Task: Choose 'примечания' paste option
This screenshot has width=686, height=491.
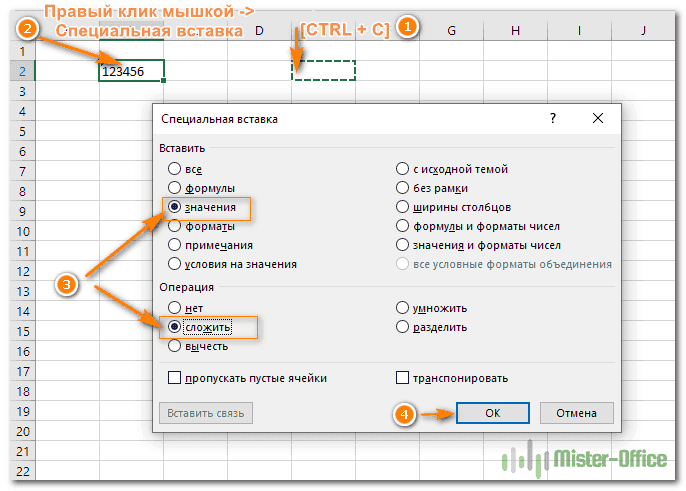Action: 176,245
